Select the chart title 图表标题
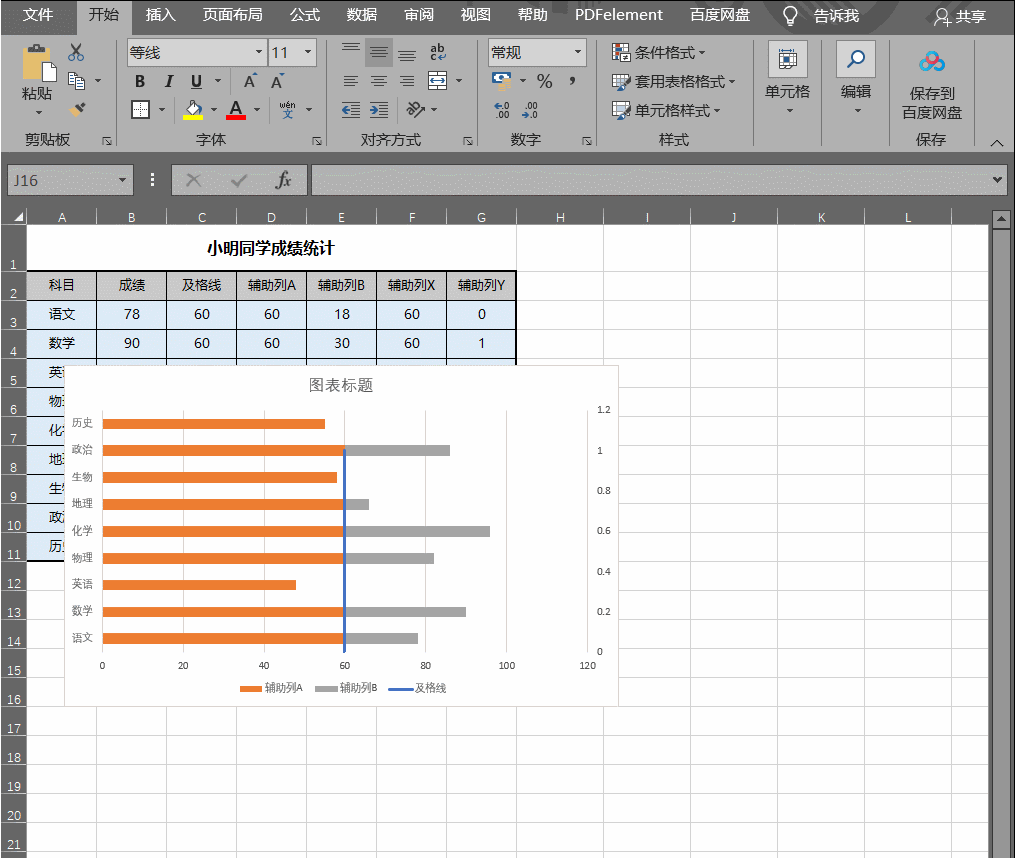This screenshot has width=1015, height=858. pos(341,385)
